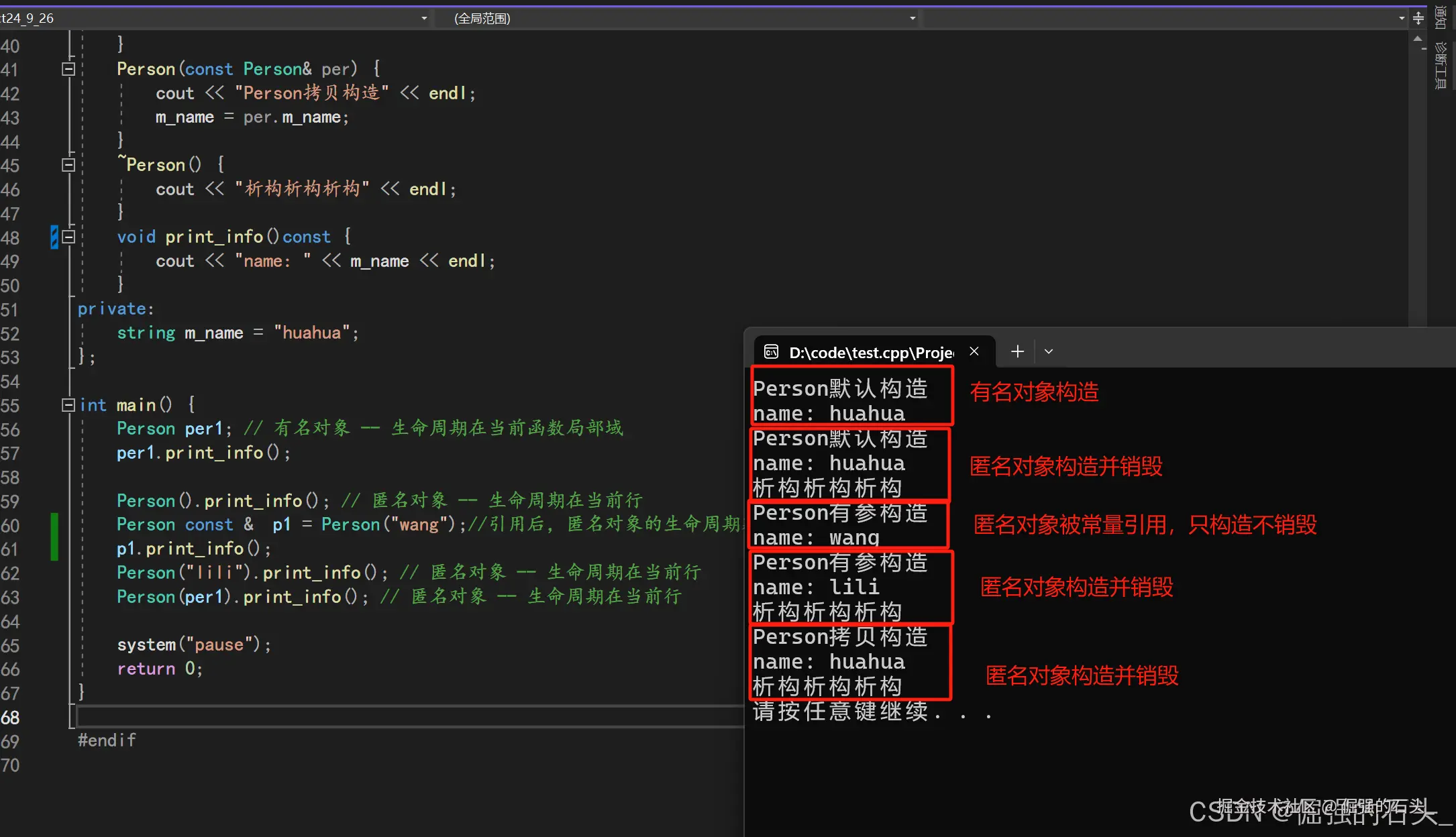Click scroll-up arrow of editor scrollbar
The width and height of the screenshot is (1456, 837).
click(1417, 39)
